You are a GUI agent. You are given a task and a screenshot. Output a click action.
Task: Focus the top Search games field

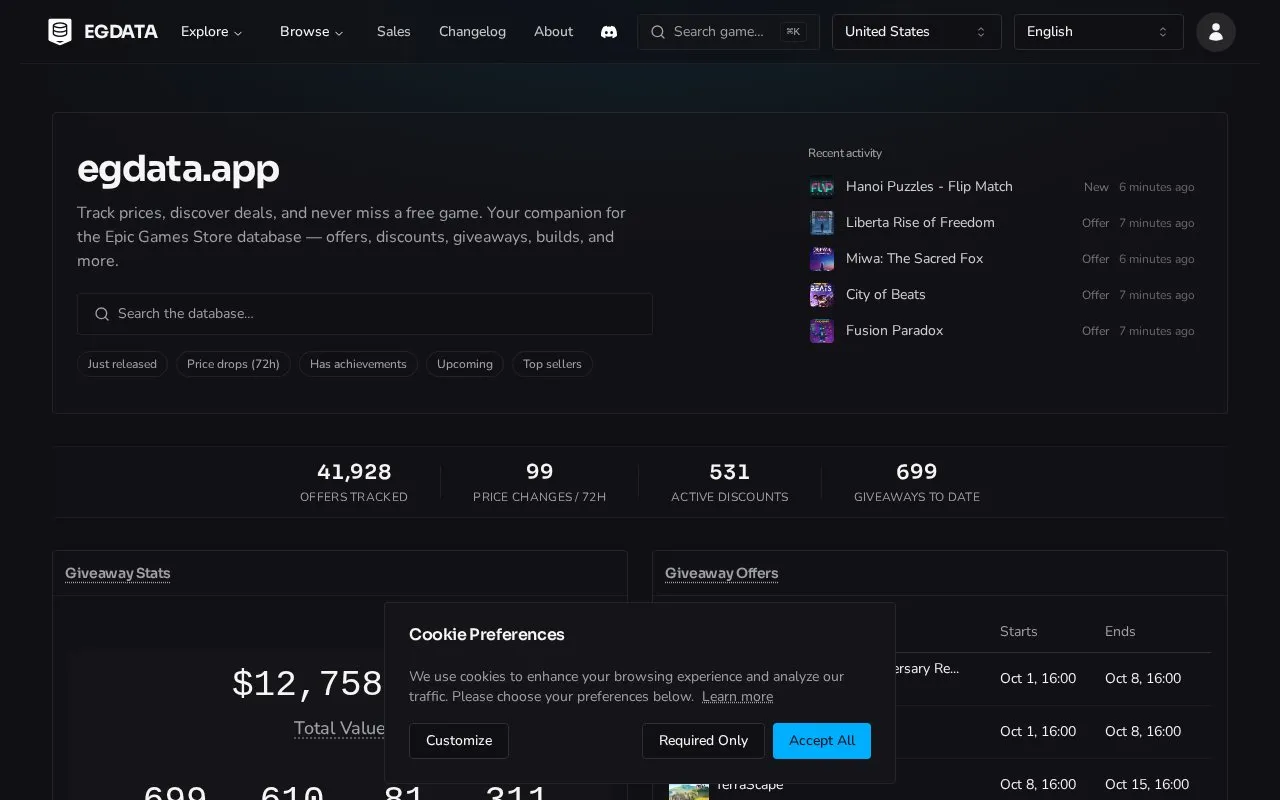coord(728,32)
